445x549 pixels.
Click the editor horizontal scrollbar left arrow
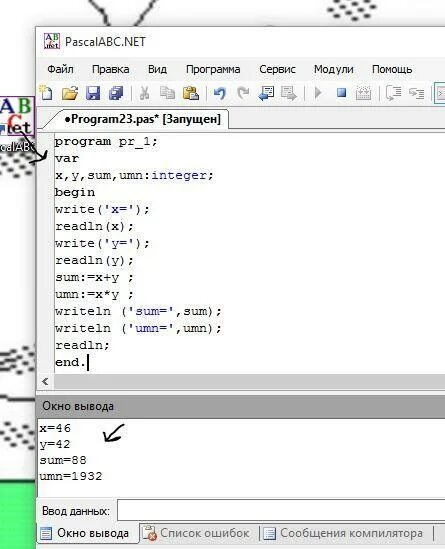tap(45, 381)
